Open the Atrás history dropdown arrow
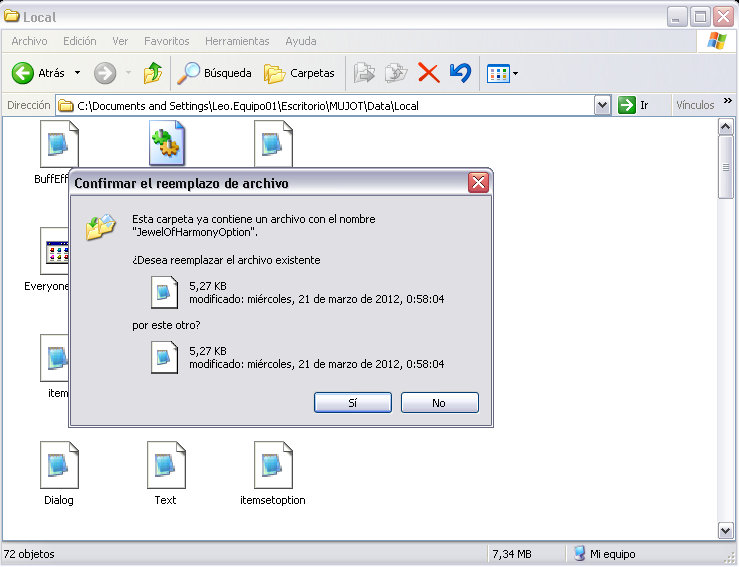Screen dimensions: 739x567 point(77,73)
